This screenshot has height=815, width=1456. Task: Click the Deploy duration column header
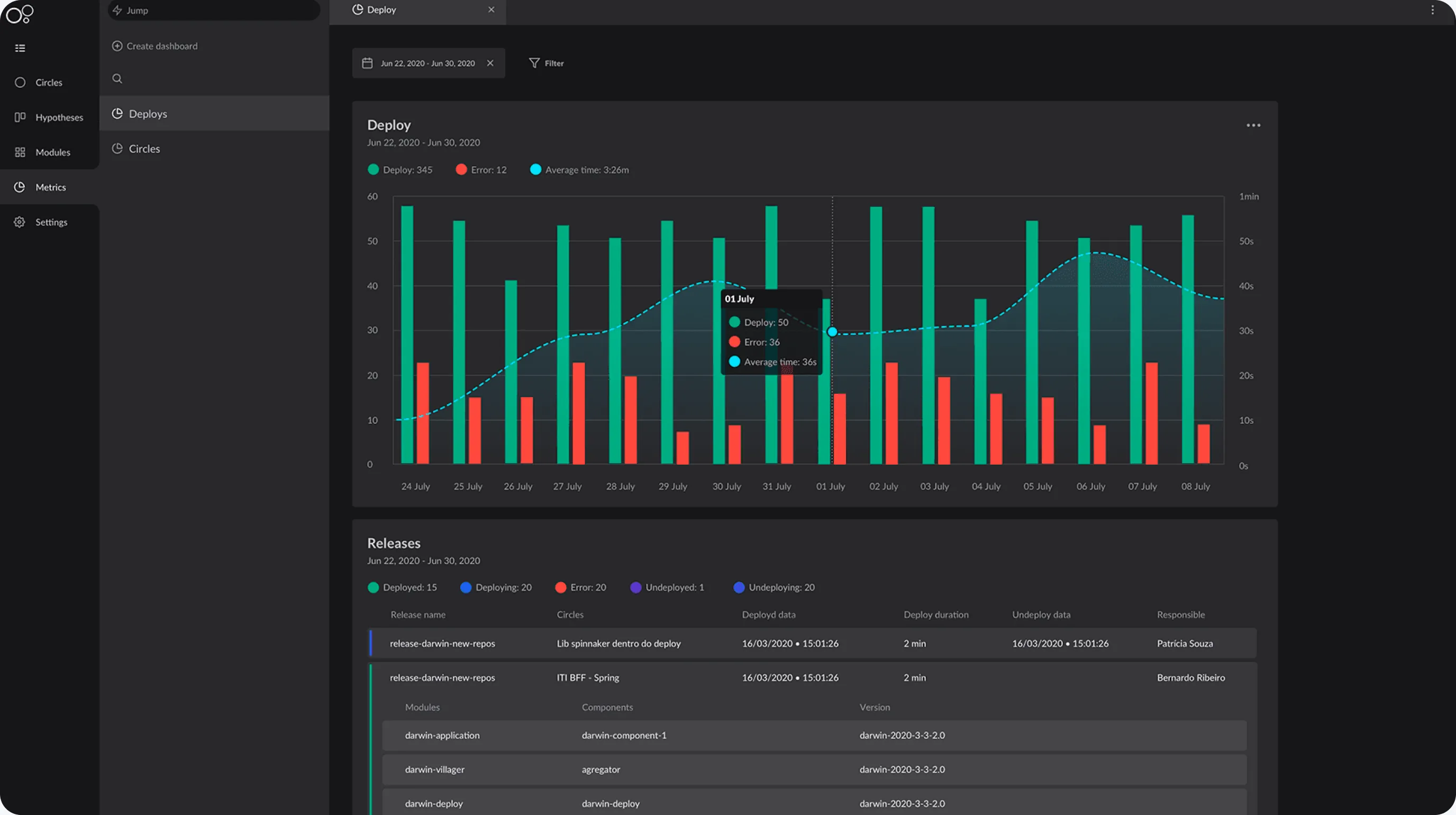pyautogui.click(x=936, y=615)
